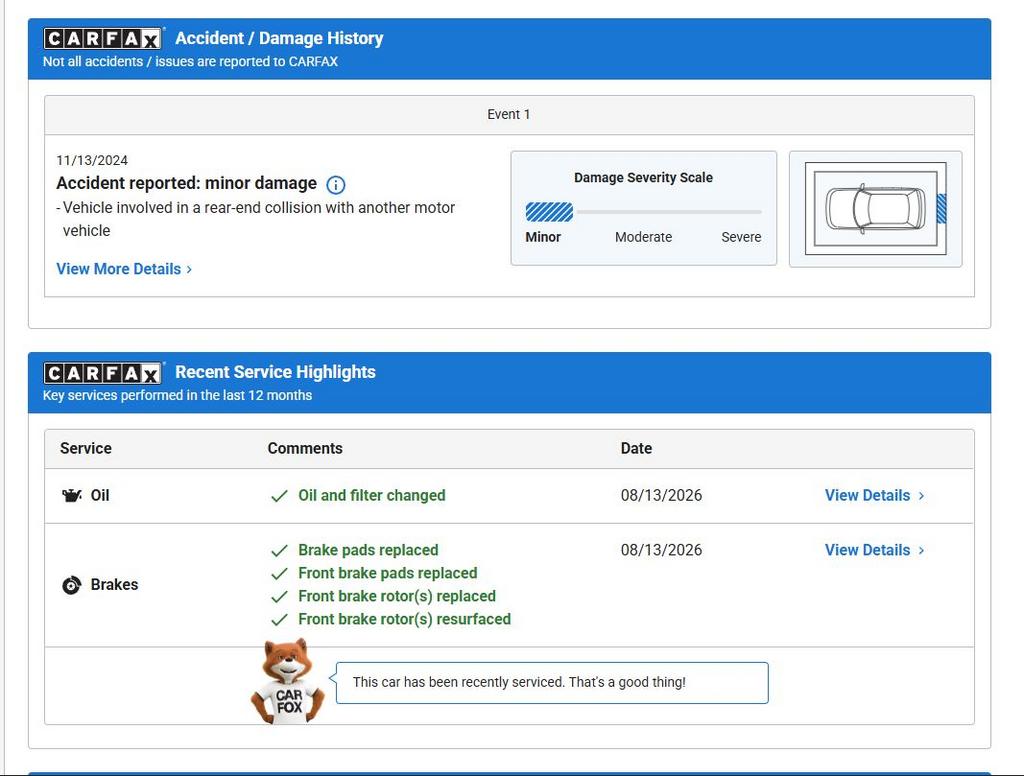Image resolution: width=1024 pixels, height=776 pixels.
Task: Click the vehicle damage location diagram
Action: [875, 209]
